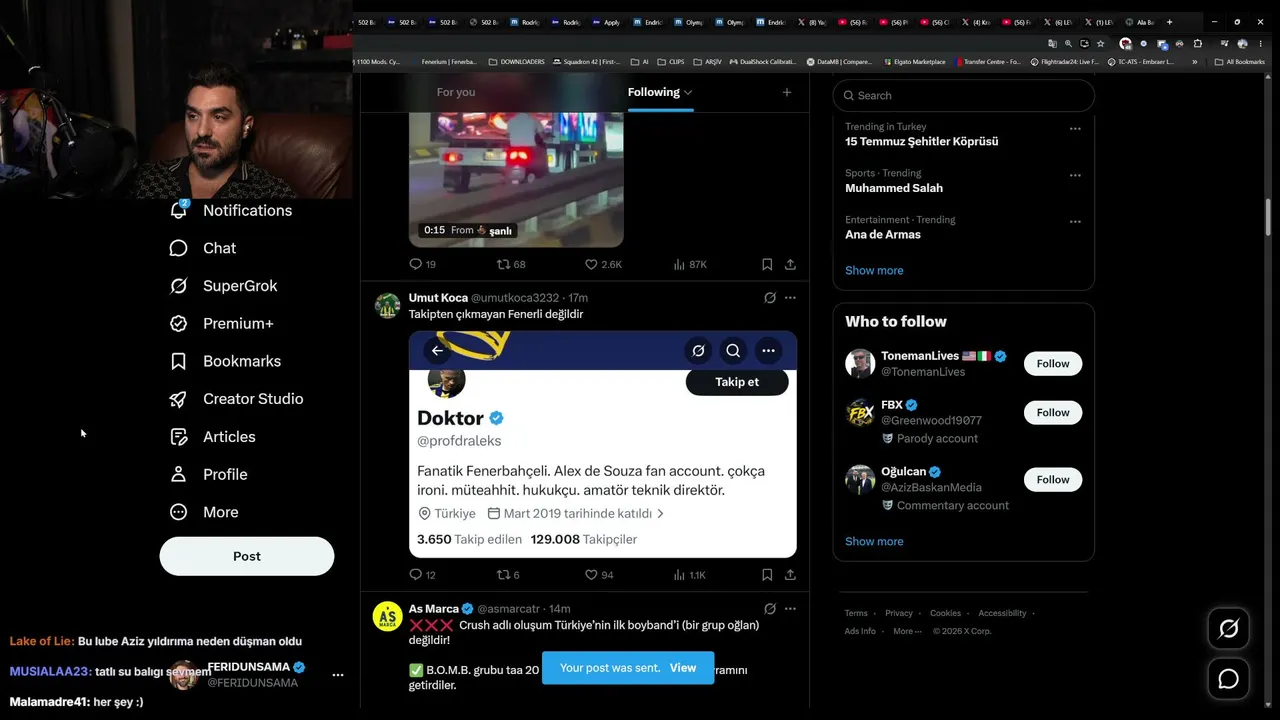Open the floating messages drawer button

[1228, 680]
